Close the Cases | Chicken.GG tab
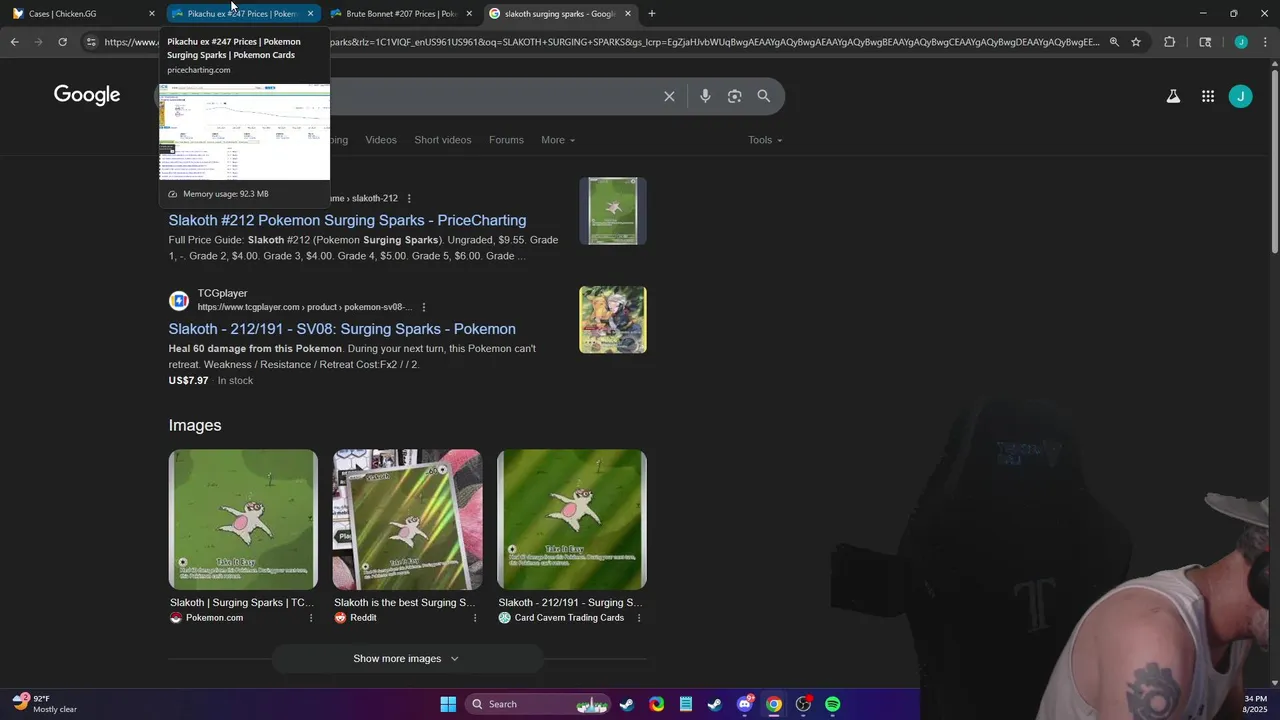Screen dimensions: 1280x720 pyautogui.click(x=152, y=13)
